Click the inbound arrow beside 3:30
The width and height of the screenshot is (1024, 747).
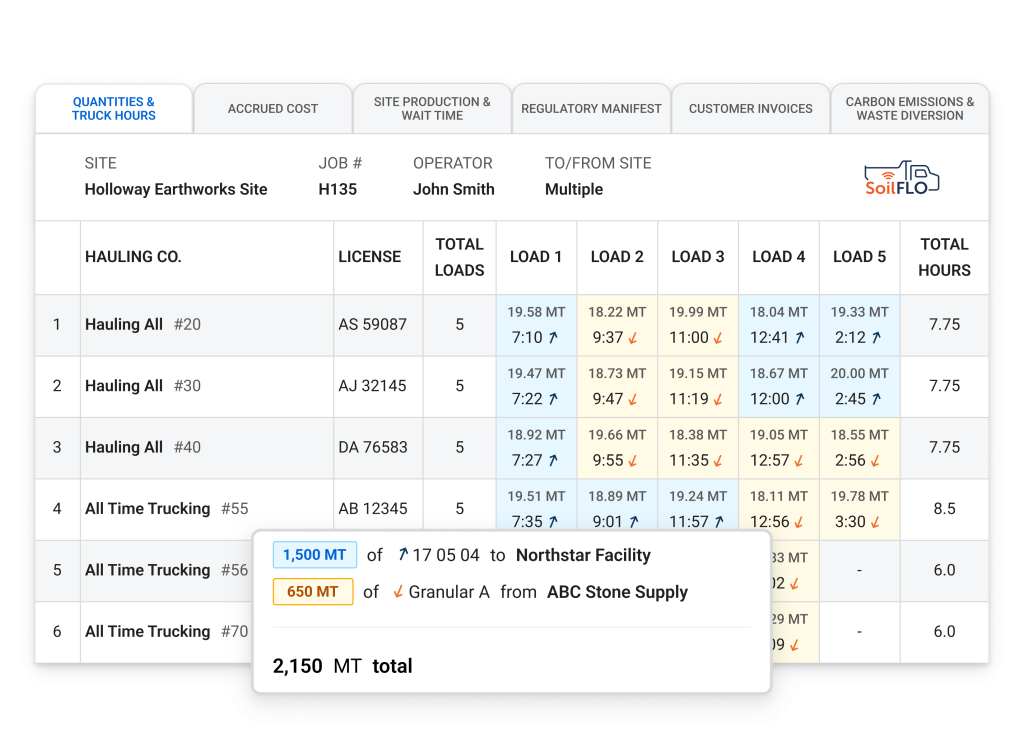click(x=875, y=522)
